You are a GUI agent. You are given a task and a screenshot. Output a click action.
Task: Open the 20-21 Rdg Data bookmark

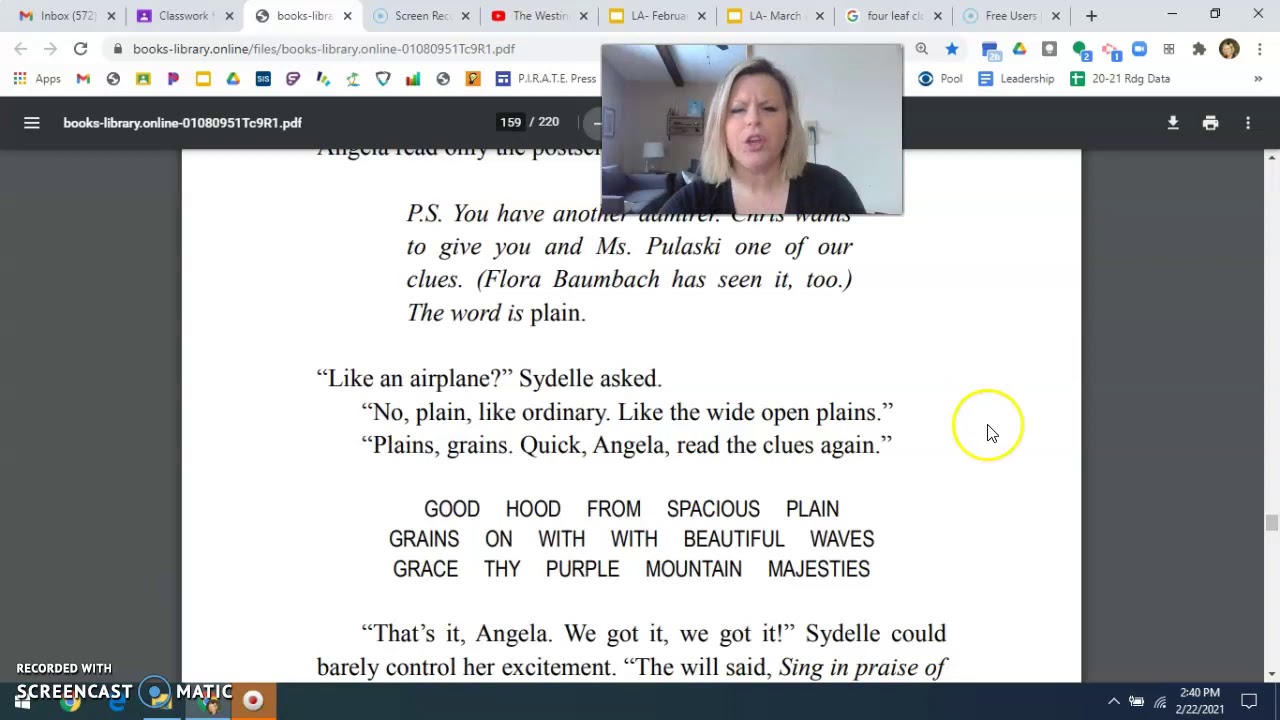(x=1119, y=79)
